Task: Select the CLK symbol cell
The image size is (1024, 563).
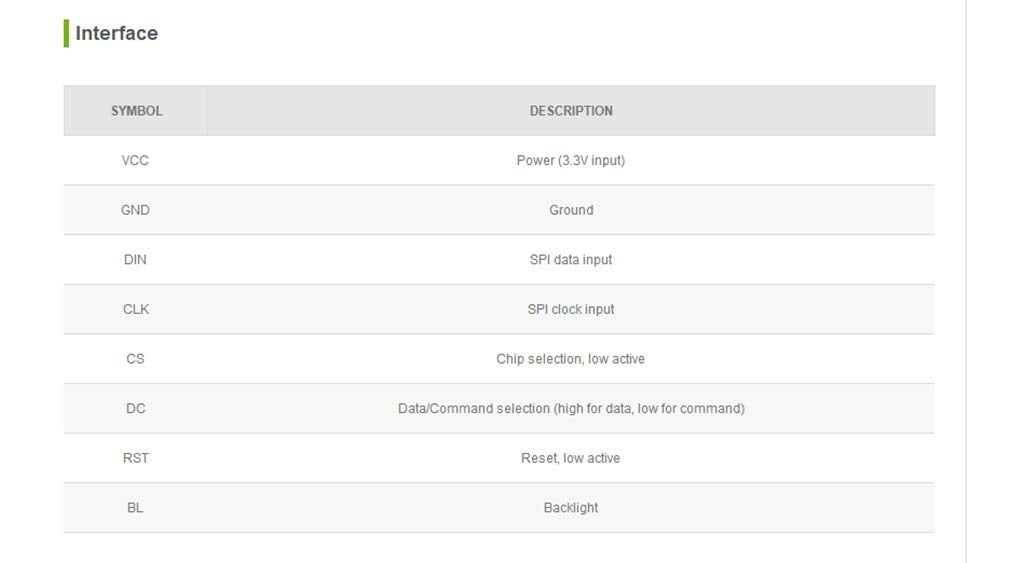Action: [136, 309]
